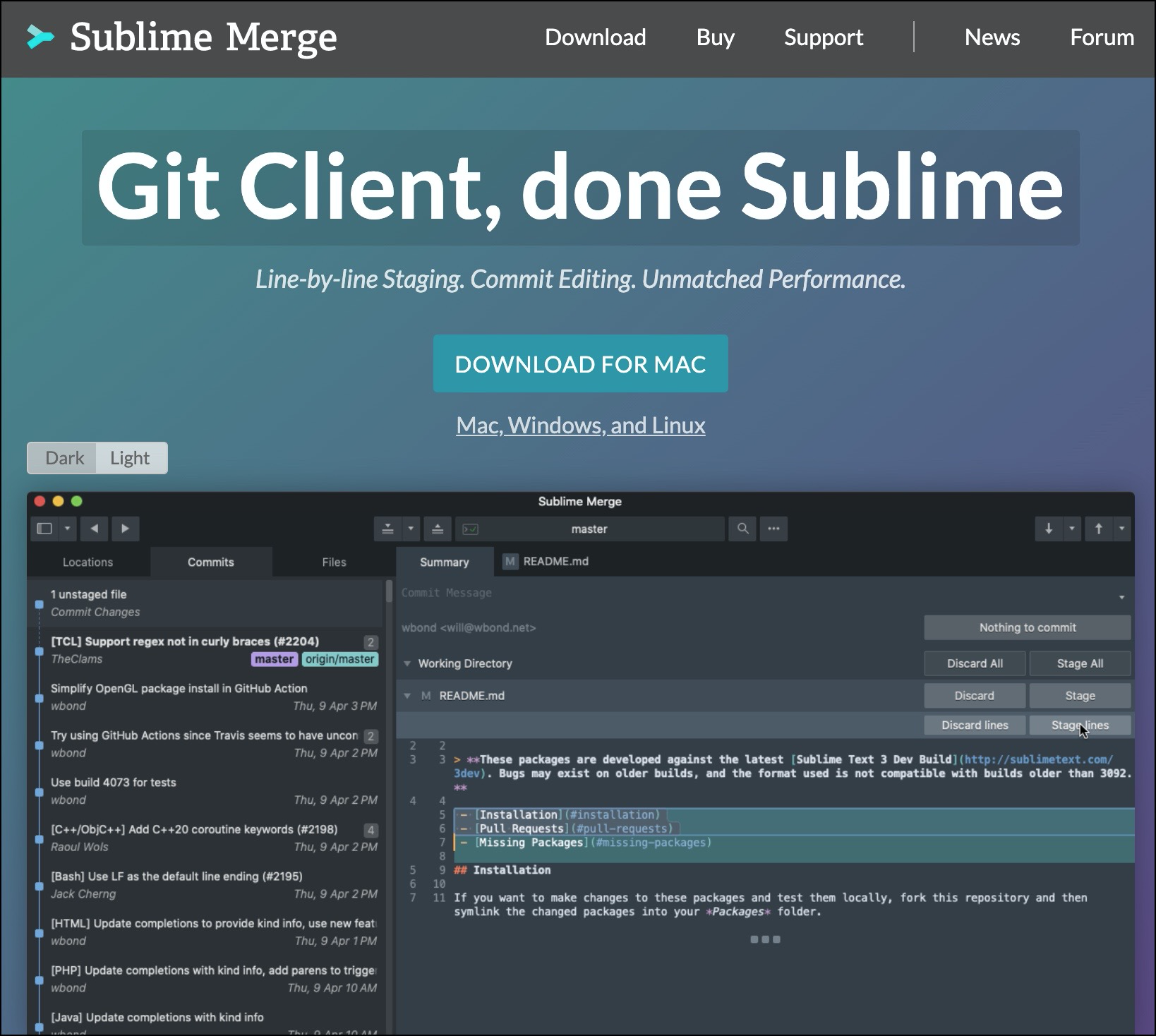Open the more options ellipsis icon
Screen dimensions: 1156x1036
click(x=773, y=529)
